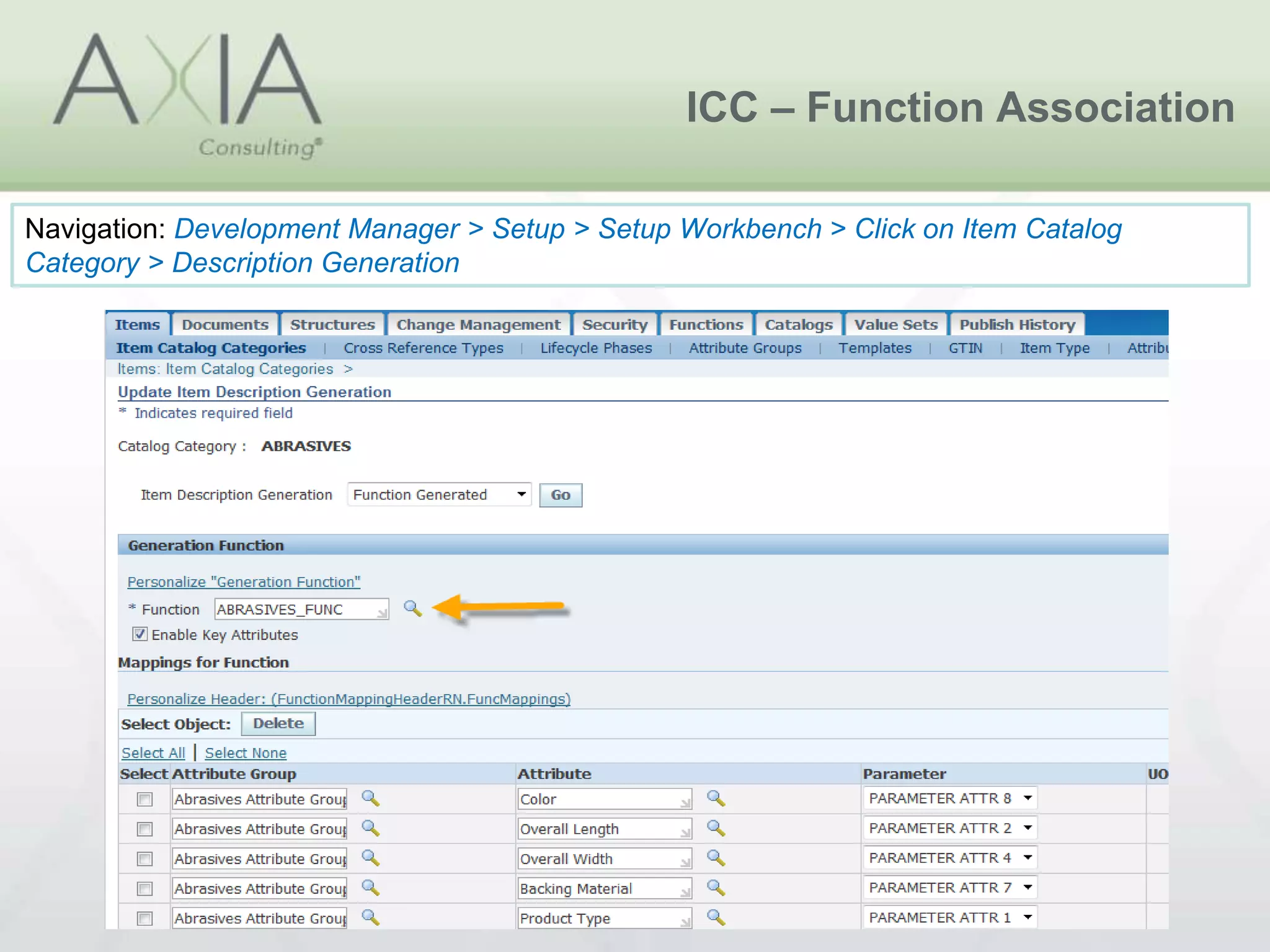Image resolution: width=1270 pixels, height=952 pixels.
Task: Switch to the Documents tab
Action: click(225, 325)
